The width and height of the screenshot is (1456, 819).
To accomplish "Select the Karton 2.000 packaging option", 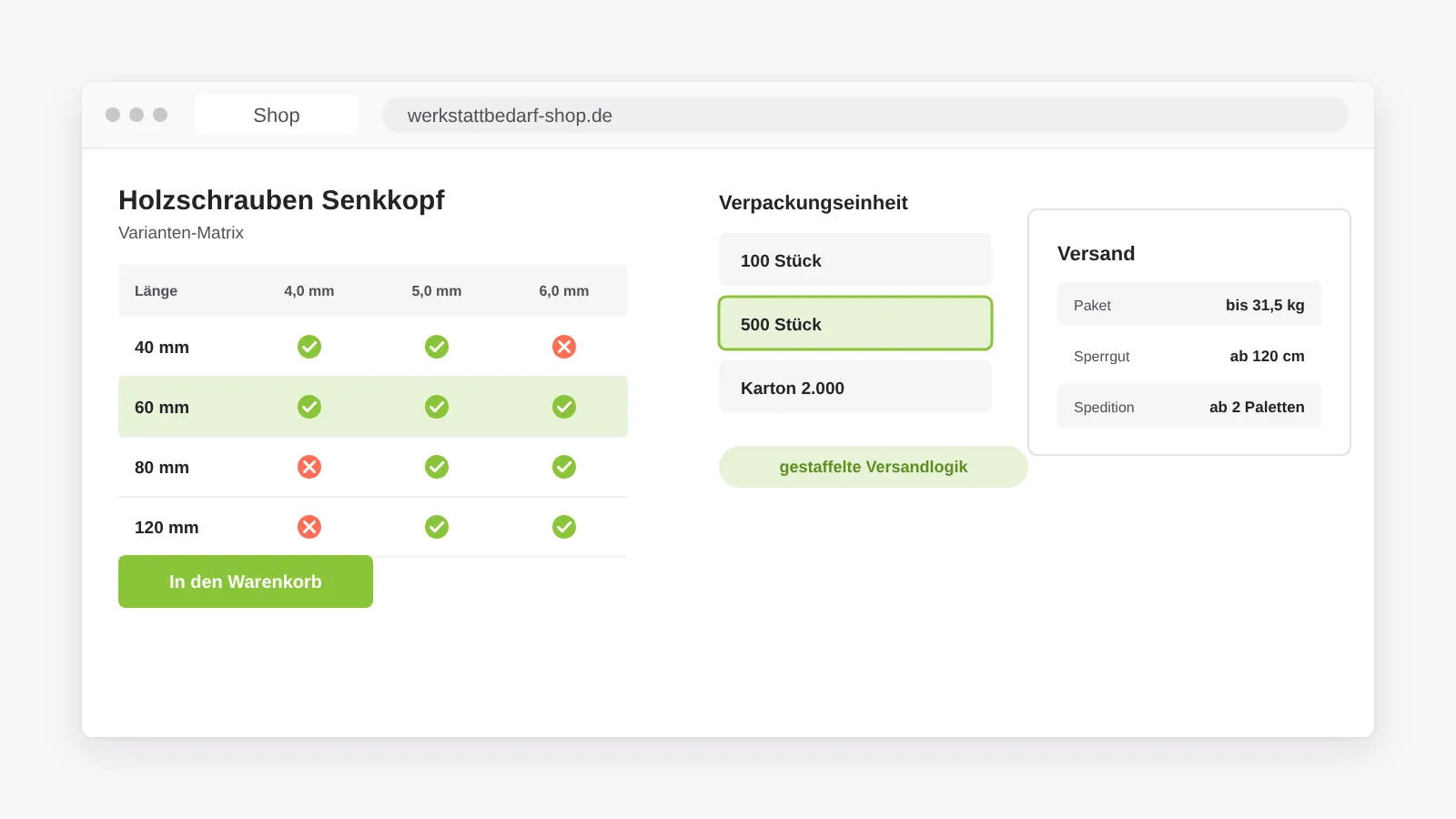I will coord(855,387).
